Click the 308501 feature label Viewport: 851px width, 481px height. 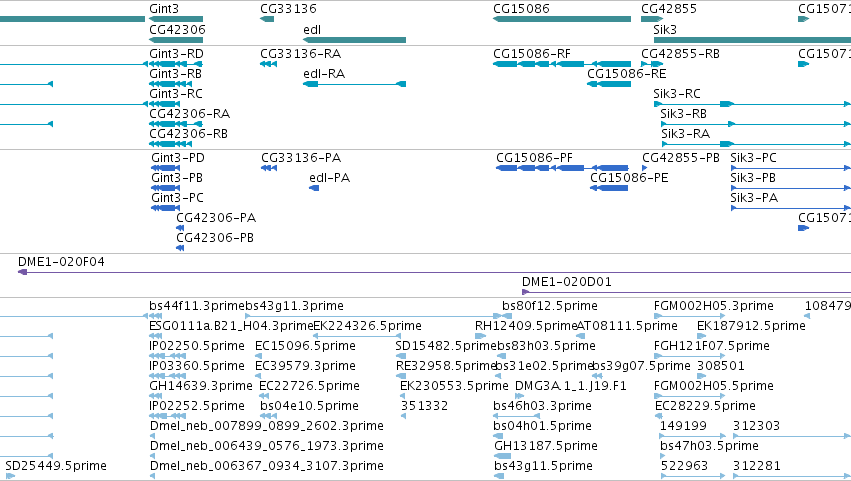[721, 366]
